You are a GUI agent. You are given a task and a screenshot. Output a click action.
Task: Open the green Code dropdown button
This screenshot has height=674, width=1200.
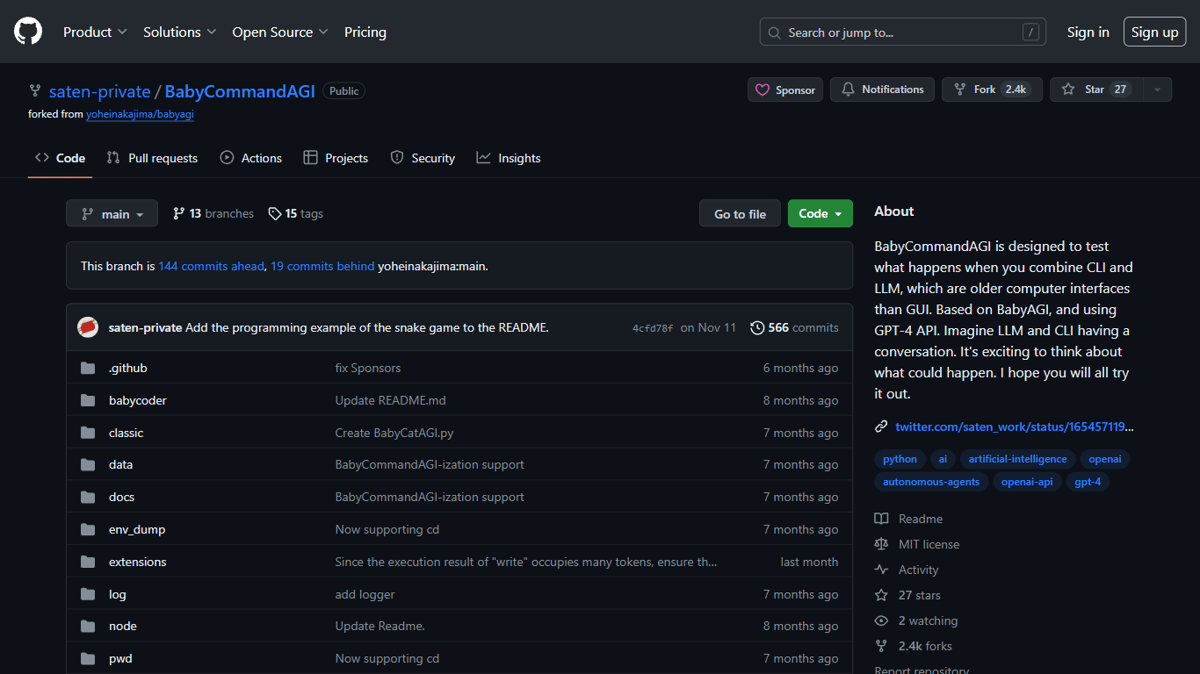pos(820,214)
